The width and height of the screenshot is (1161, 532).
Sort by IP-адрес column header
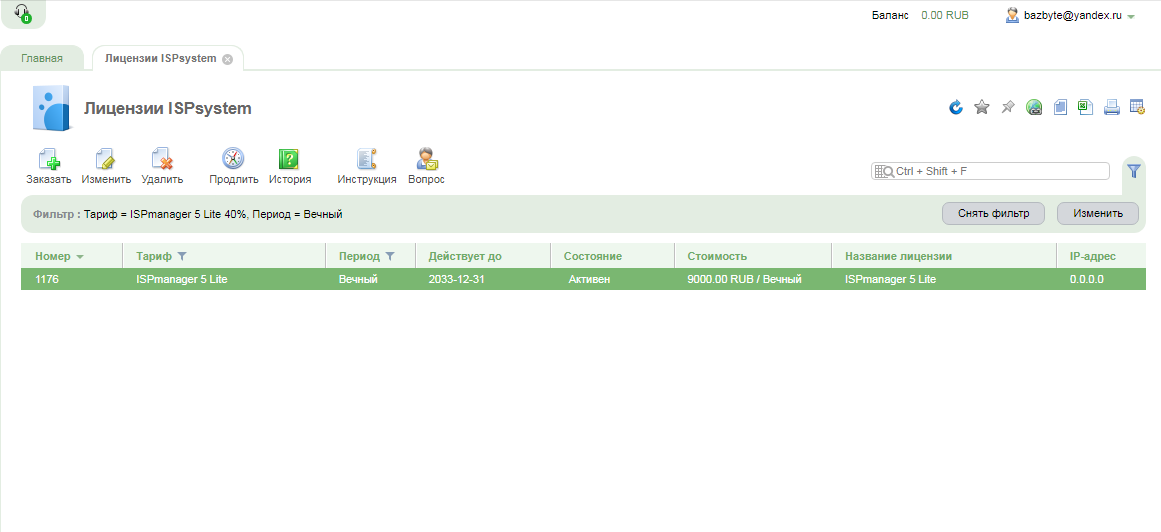click(1093, 256)
